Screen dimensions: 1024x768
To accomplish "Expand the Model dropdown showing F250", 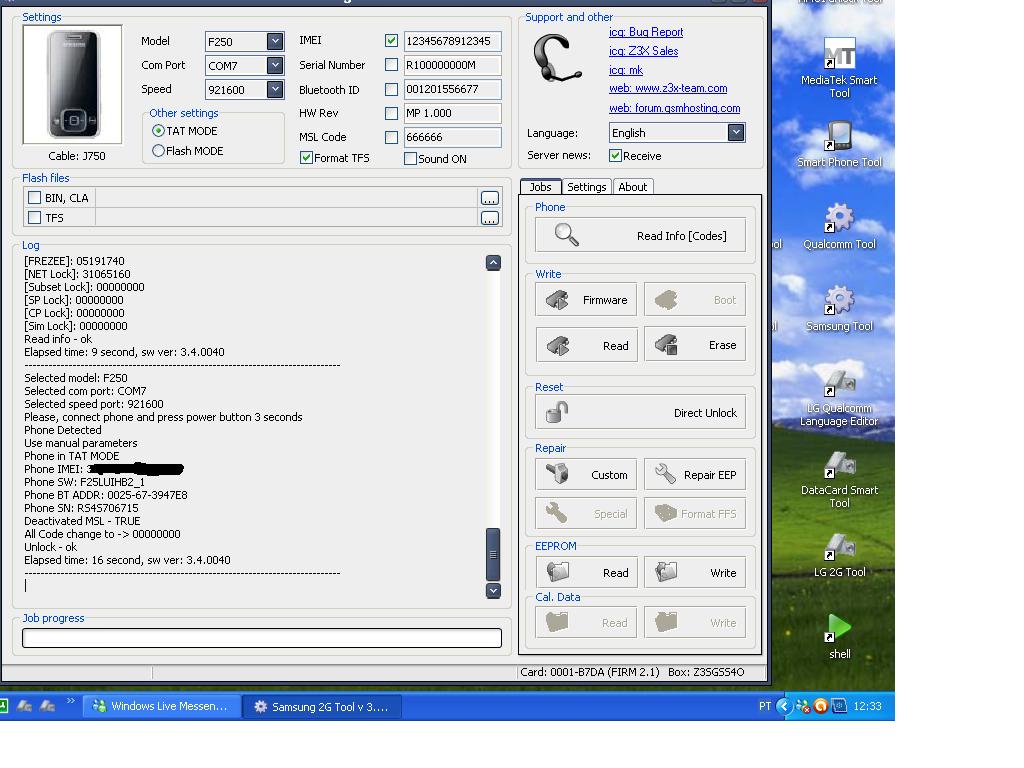I will 274,41.
